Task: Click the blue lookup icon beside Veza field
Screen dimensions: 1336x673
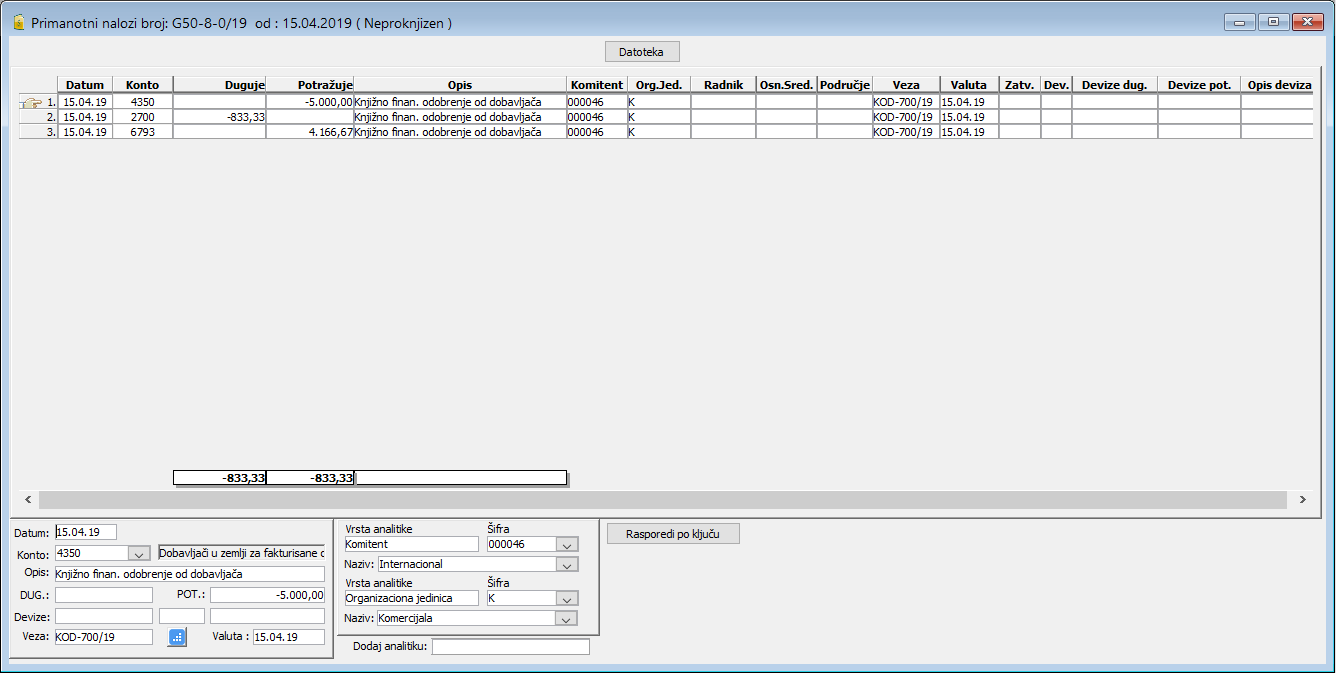Action: [177, 637]
